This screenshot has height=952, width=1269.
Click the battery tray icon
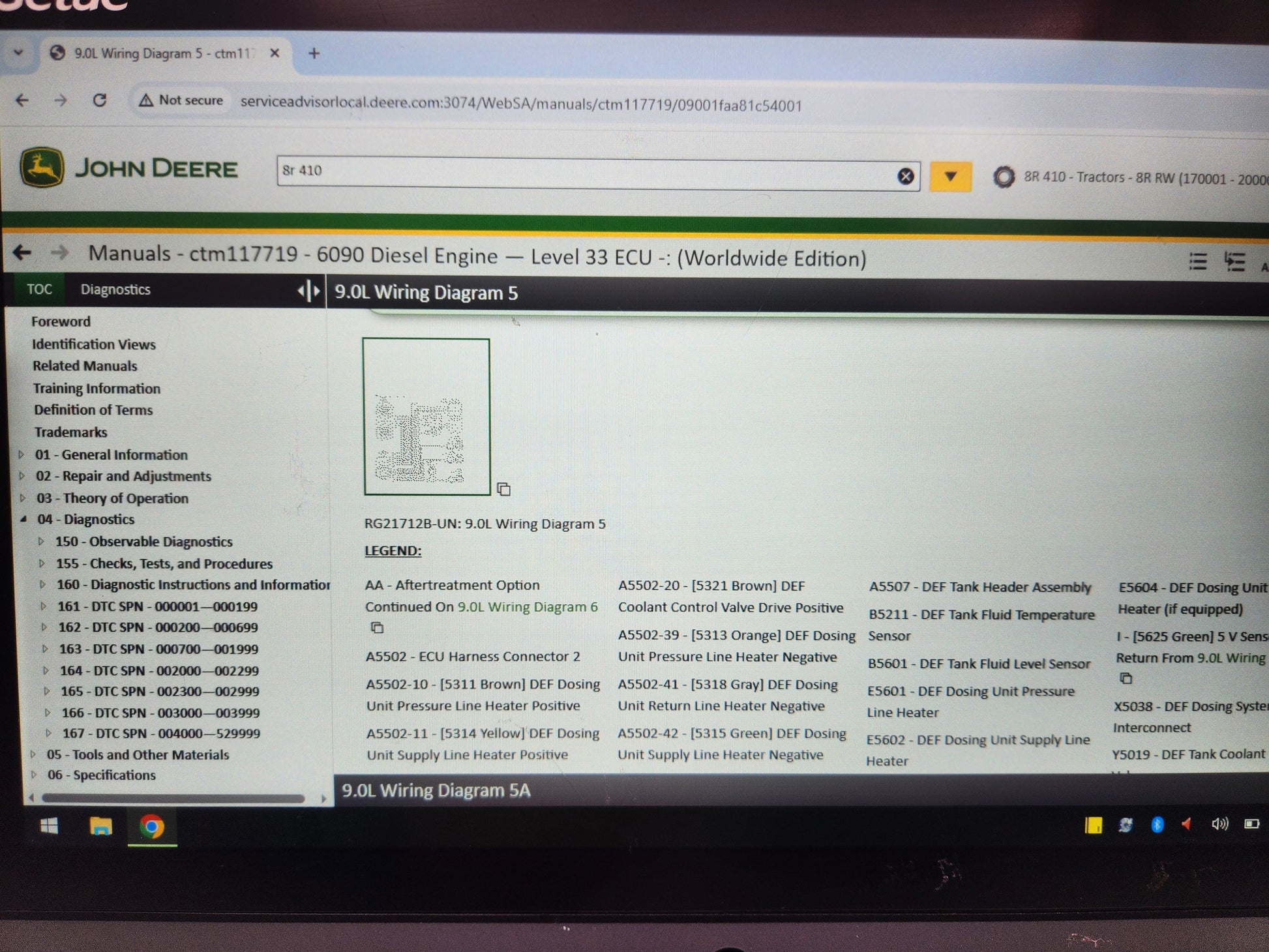(x=1251, y=824)
